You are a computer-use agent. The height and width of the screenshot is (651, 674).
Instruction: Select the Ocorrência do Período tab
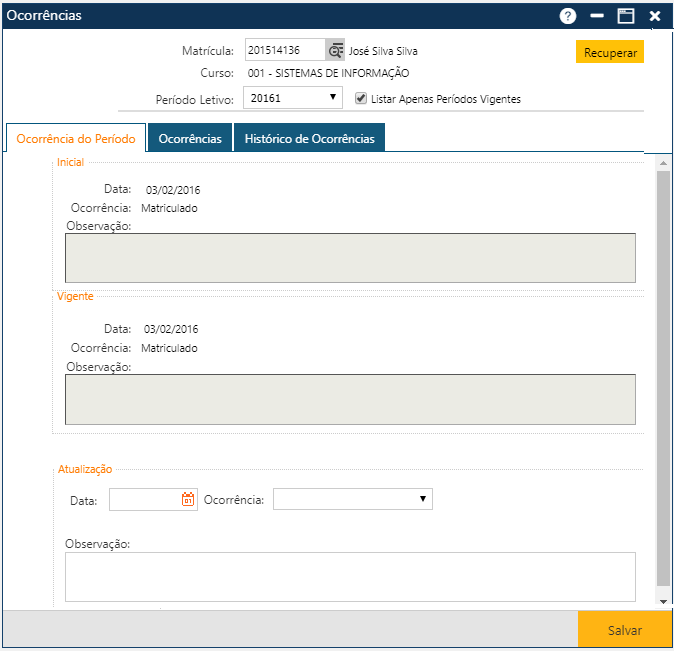76,139
